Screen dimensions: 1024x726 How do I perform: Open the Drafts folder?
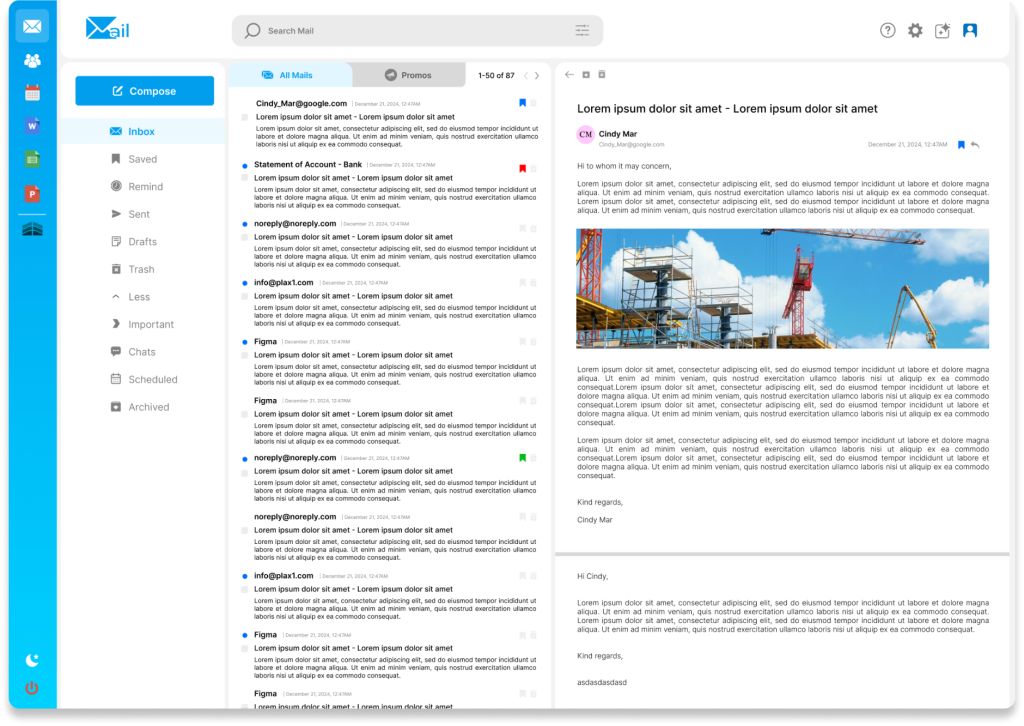click(x=142, y=242)
